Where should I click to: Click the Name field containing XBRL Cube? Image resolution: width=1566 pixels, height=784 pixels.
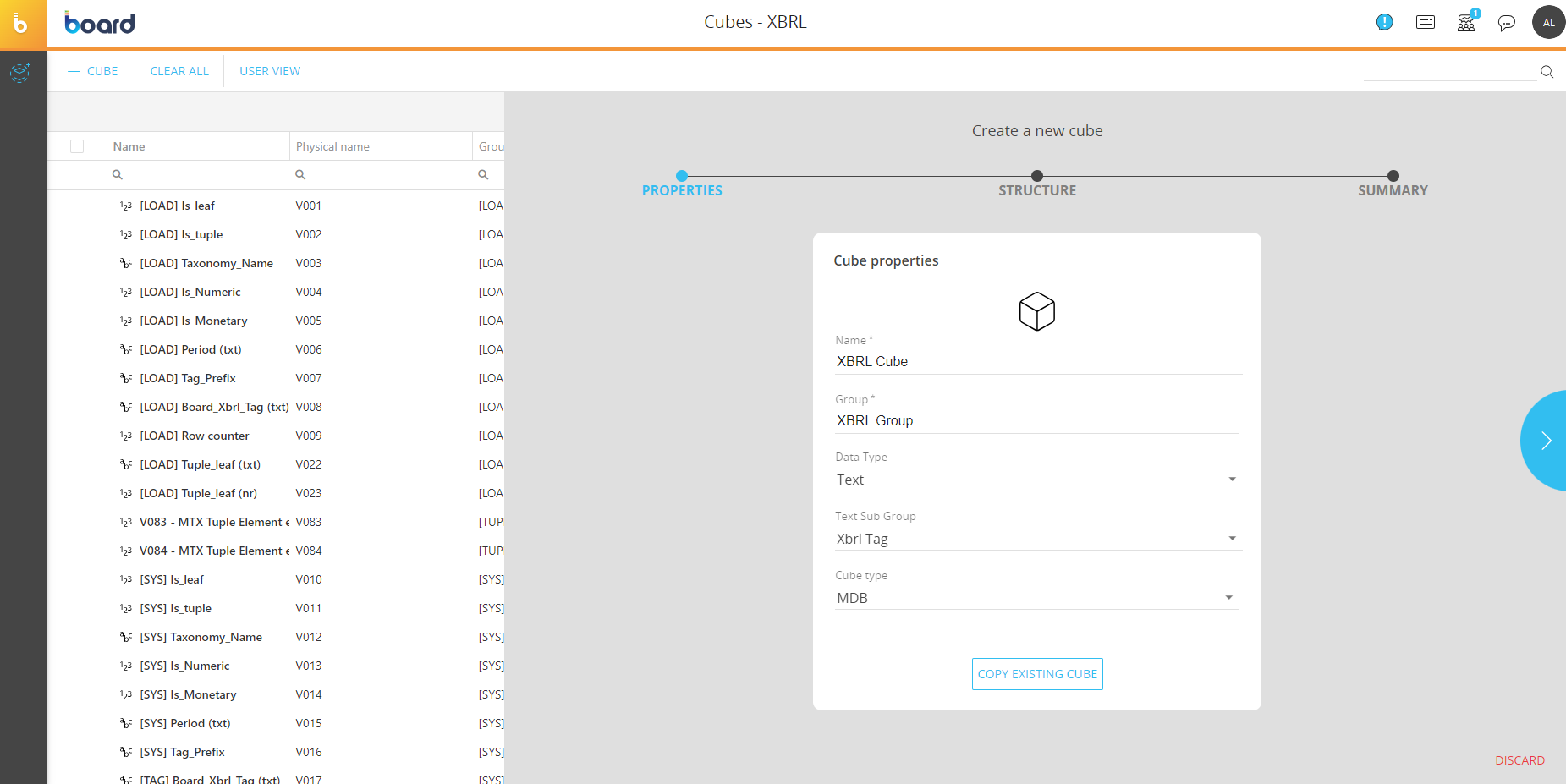(x=1037, y=361)
